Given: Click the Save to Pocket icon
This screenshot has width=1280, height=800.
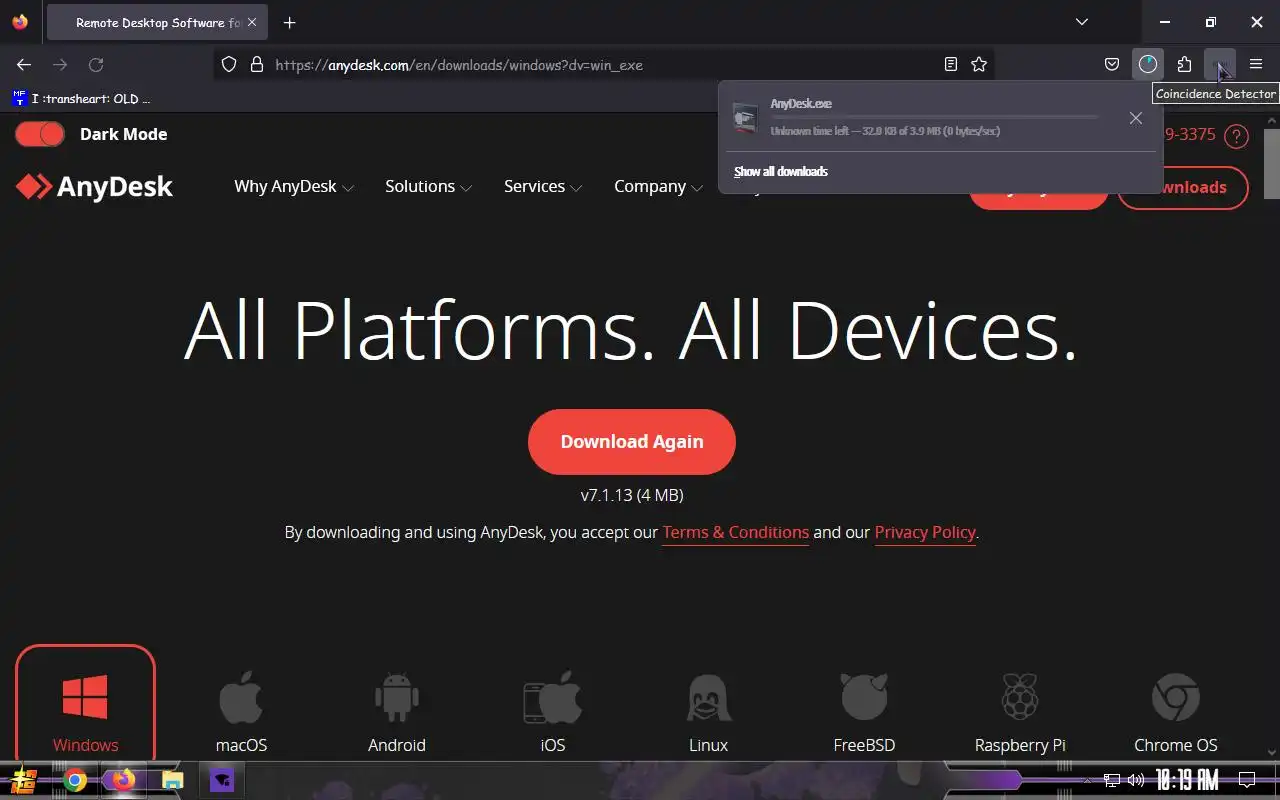Looking at the screenshot, I should tap(1111, 64).
